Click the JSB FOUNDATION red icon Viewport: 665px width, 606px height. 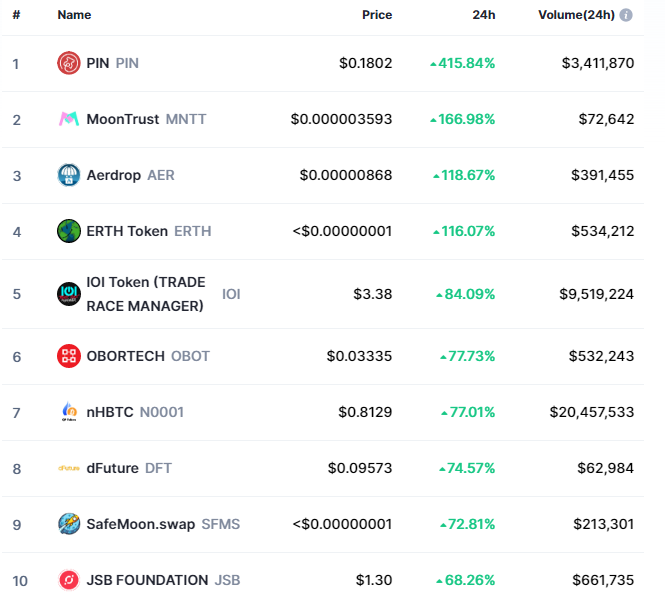pyautogui.click(x=69, y=580)
